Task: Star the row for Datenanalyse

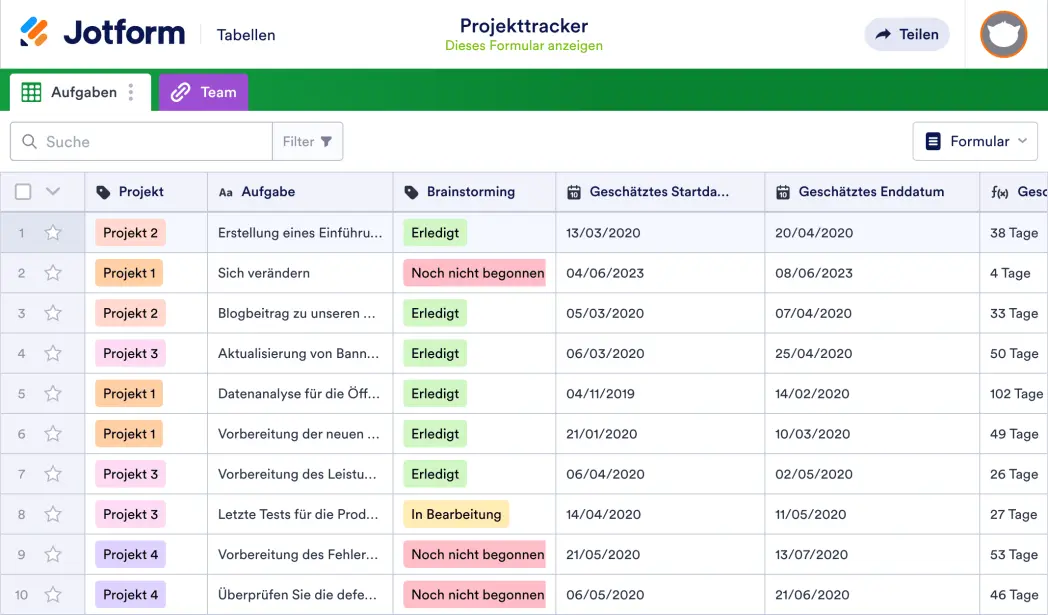Action: 54,393
